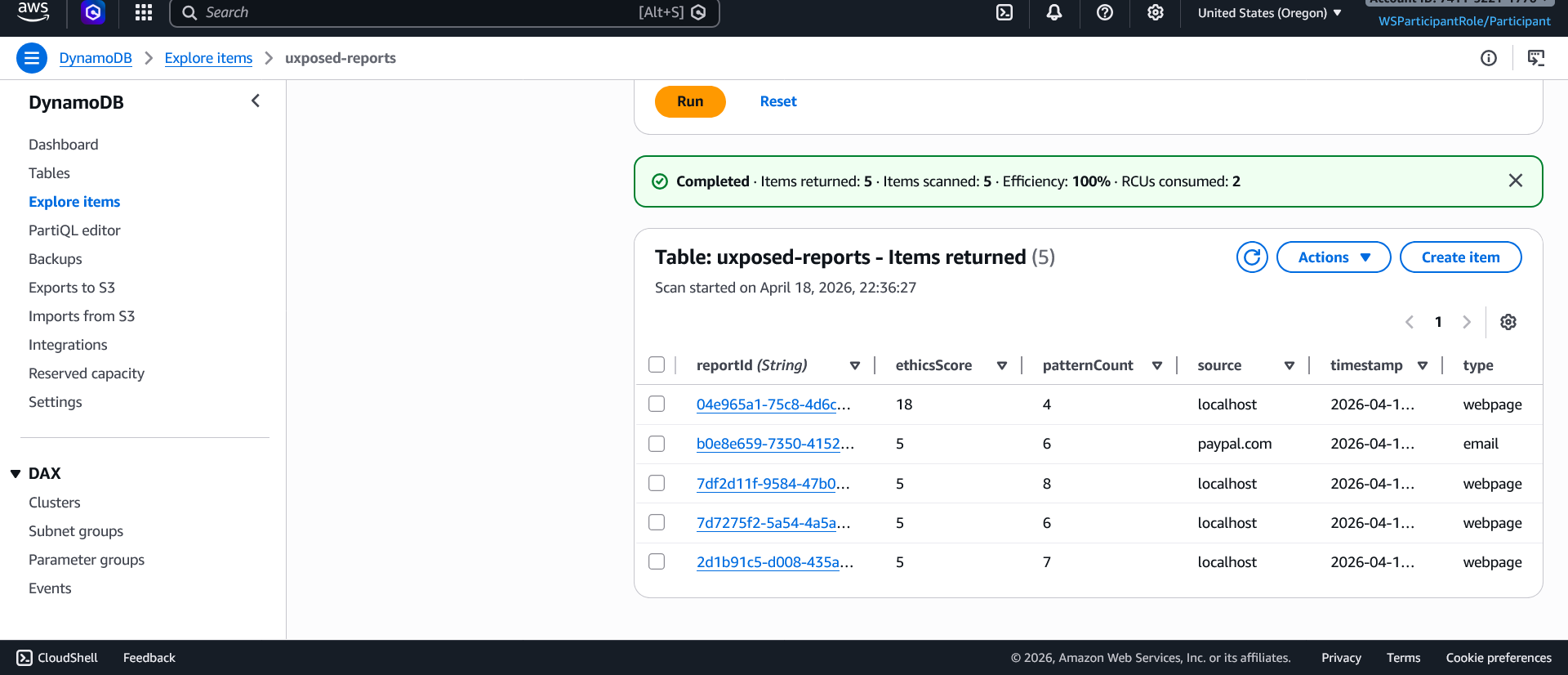Screen dimensions: 1568x675
Task: Open the region selector United States (Oregon)
Action: tap(1270, 13)
